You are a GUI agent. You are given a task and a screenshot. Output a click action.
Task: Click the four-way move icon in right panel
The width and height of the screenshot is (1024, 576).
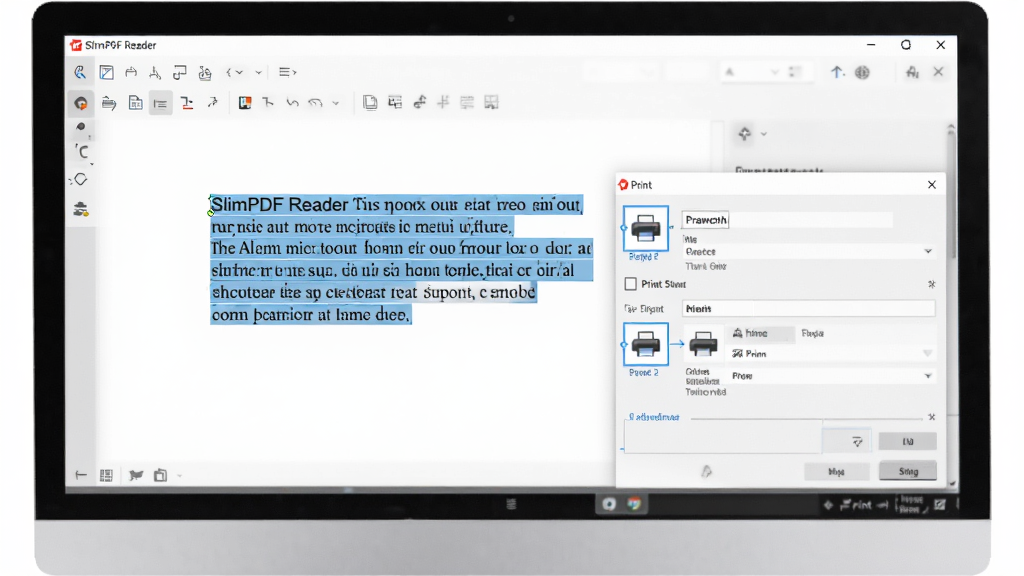(744, 134)
